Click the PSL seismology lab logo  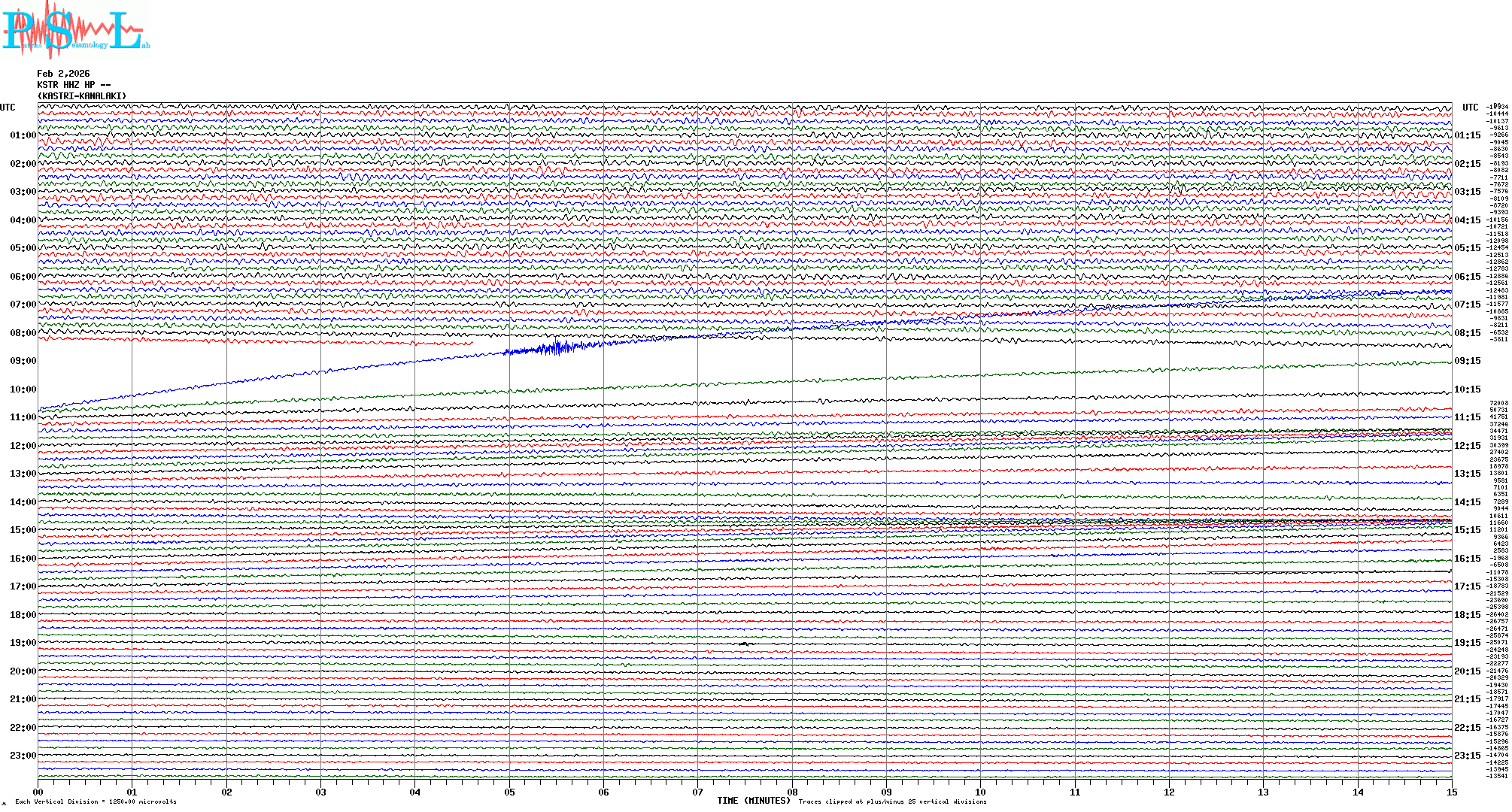point(74,30)
